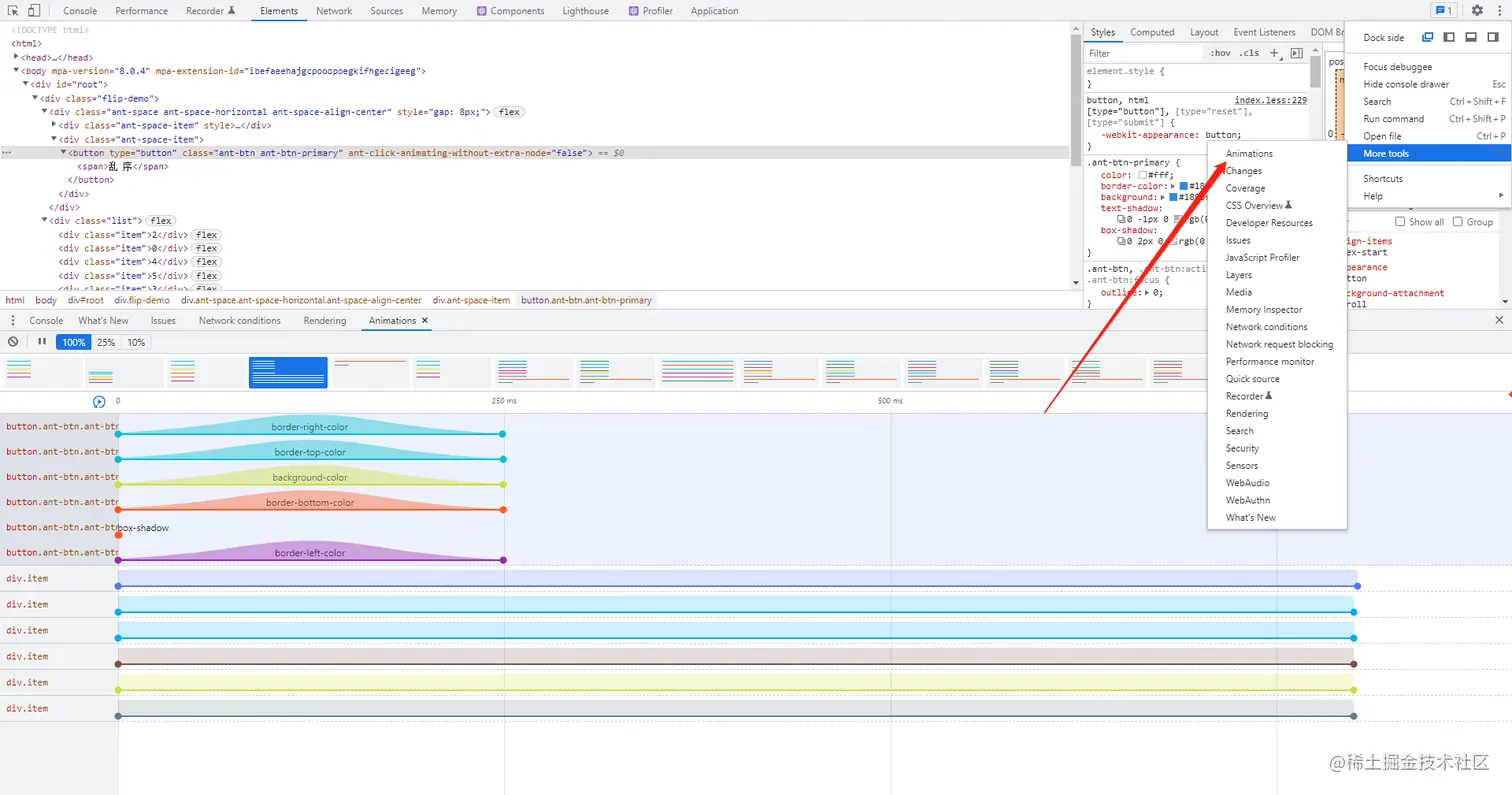Collapse the div class list node
Screen dimensions: 1512x795
pyautogui.click(x=44, y=220)
